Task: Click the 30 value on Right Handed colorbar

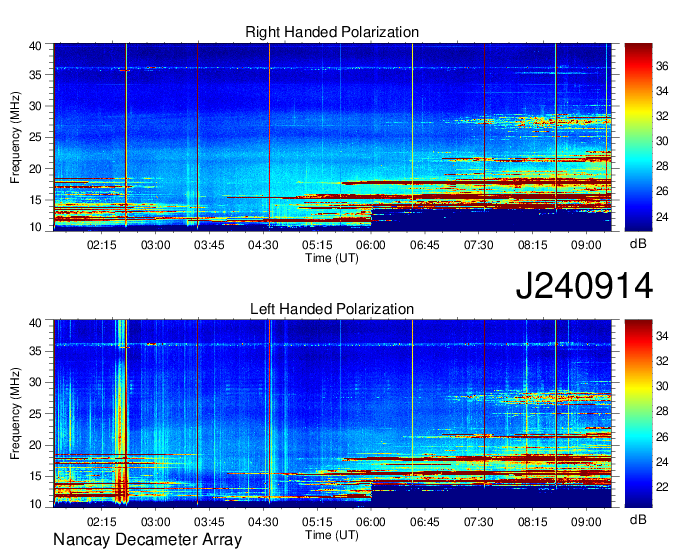Action: [x=662, y=141]
